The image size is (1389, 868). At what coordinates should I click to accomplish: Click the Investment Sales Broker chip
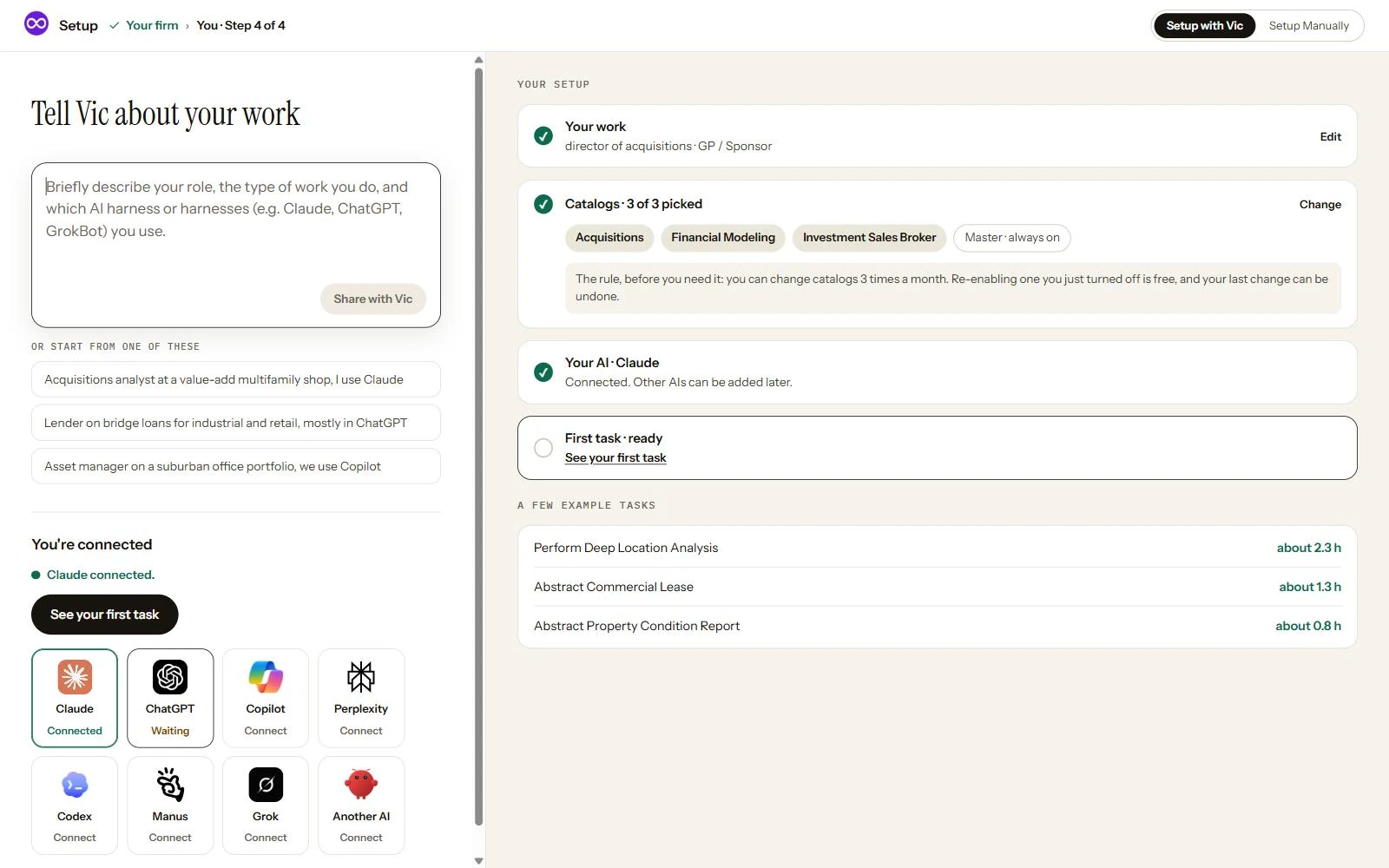pyautogui.click(x=869, y=238)
